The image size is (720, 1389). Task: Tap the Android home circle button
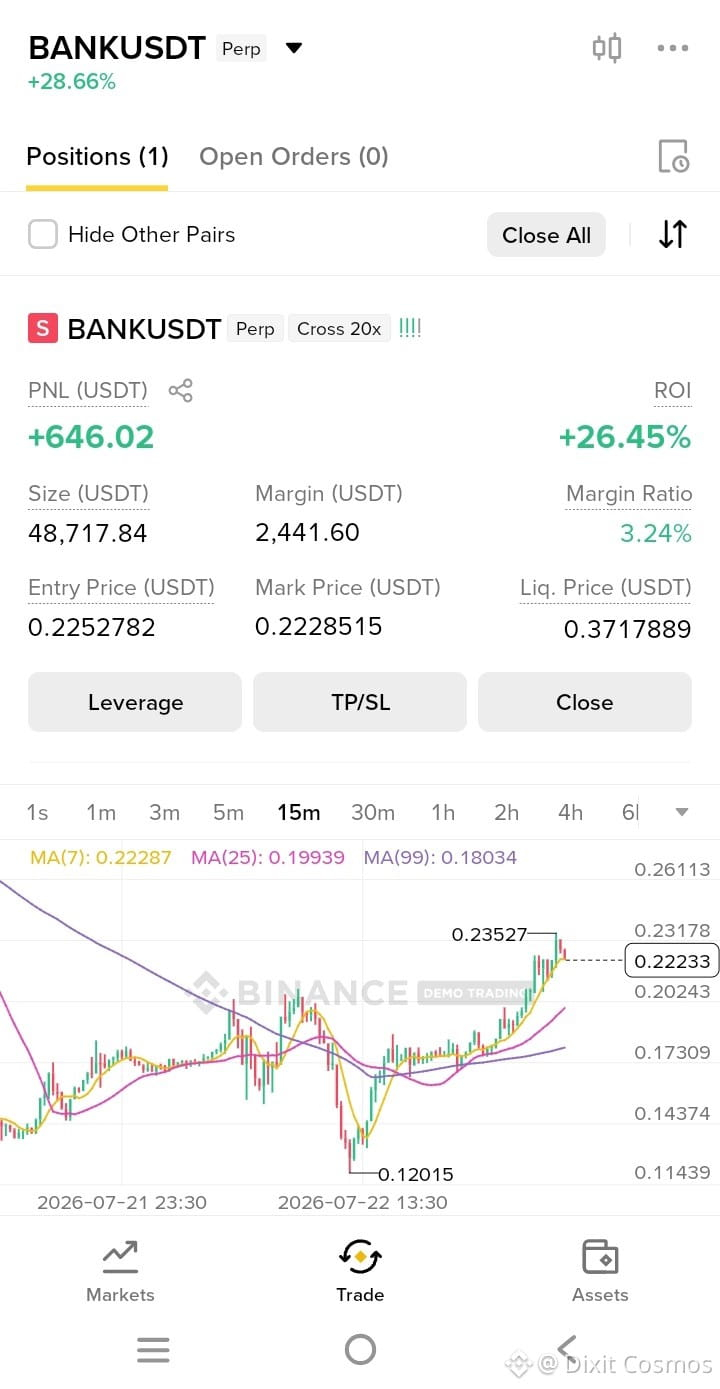[360, 1350]
